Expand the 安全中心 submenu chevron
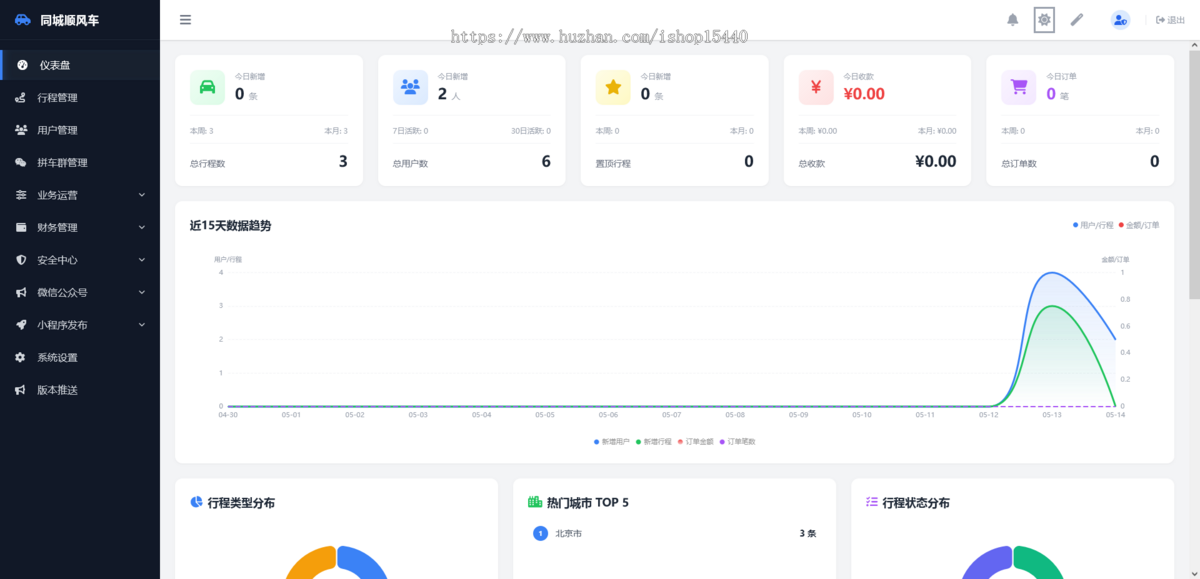The width and height of the screenshot is (1200, 579). click(142, 260)
